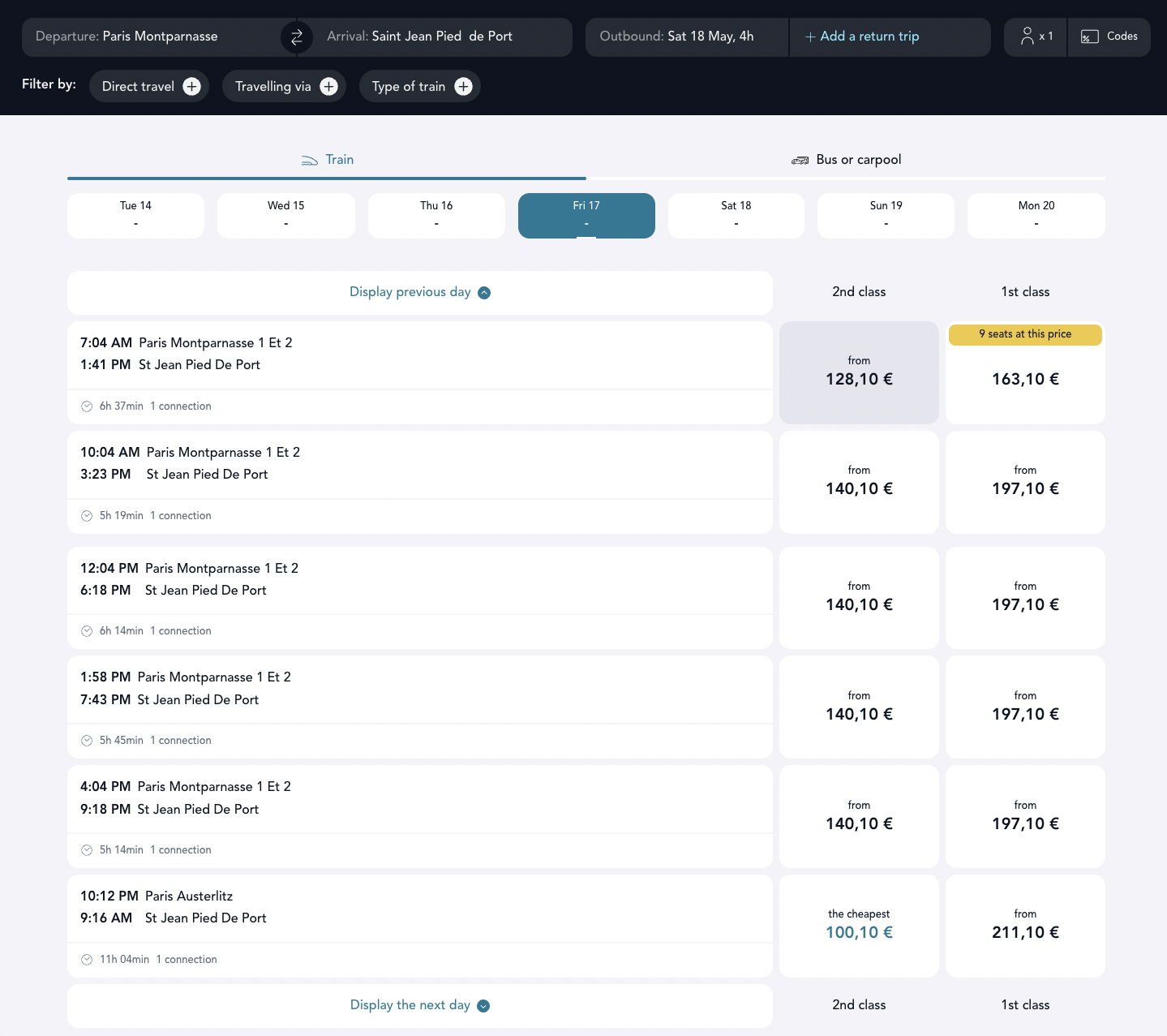The height and width of the screenshot is (1036, 1167).
Task: Click the discount Codes icon
Action: point(1090,37)
